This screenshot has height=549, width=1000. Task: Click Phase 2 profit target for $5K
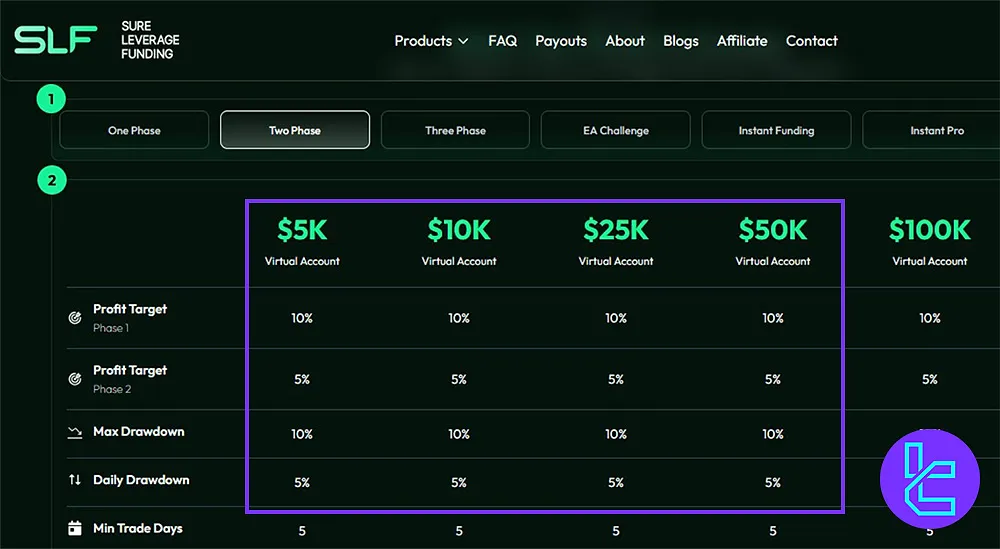pos(302,379)
